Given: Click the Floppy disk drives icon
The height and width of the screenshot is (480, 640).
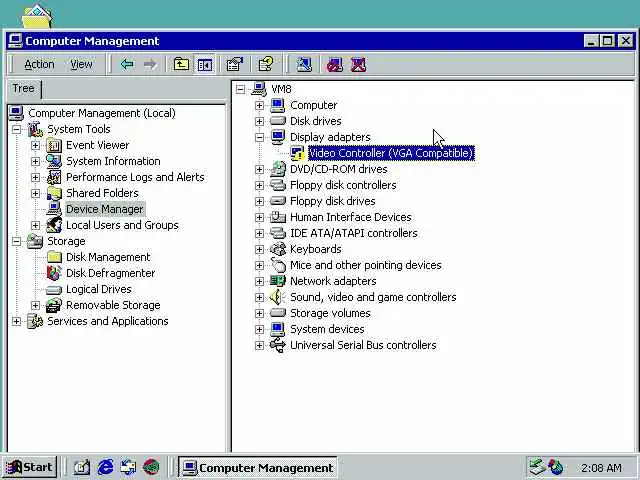Looking at the screenshot, I should [x=278, y=201].
